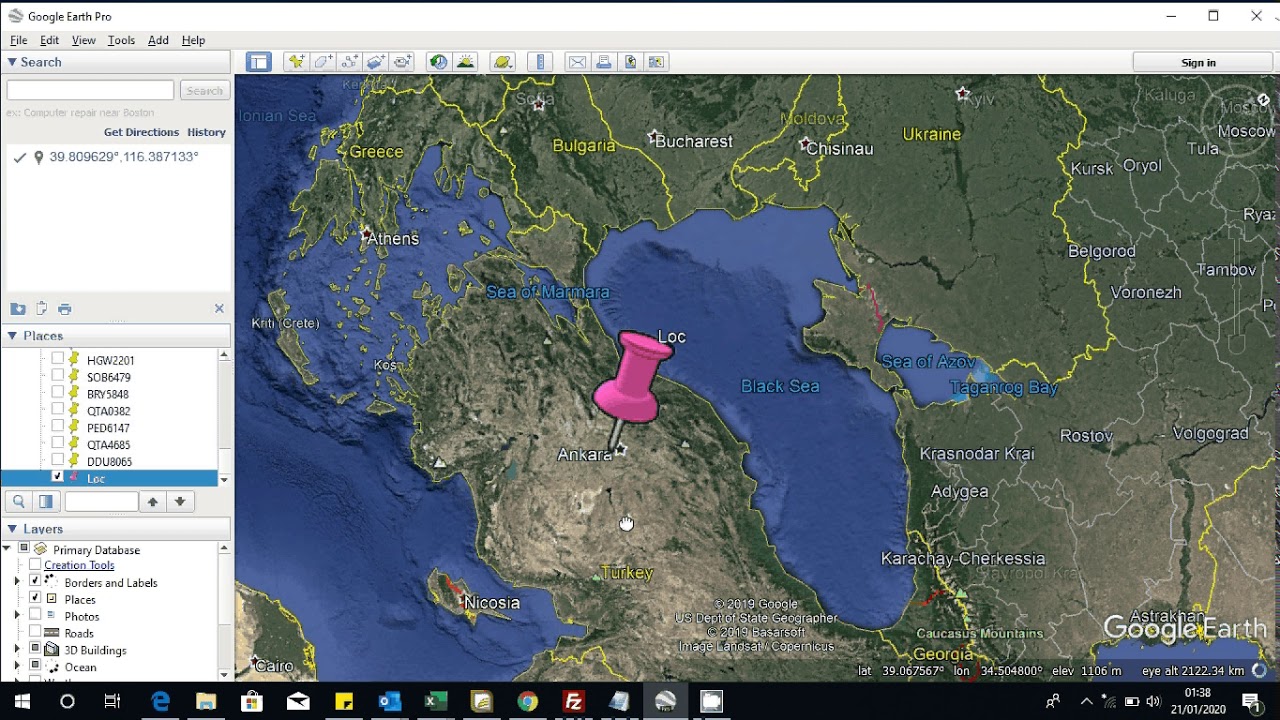Click the Print toolbar icon

(x=604, y=62)
